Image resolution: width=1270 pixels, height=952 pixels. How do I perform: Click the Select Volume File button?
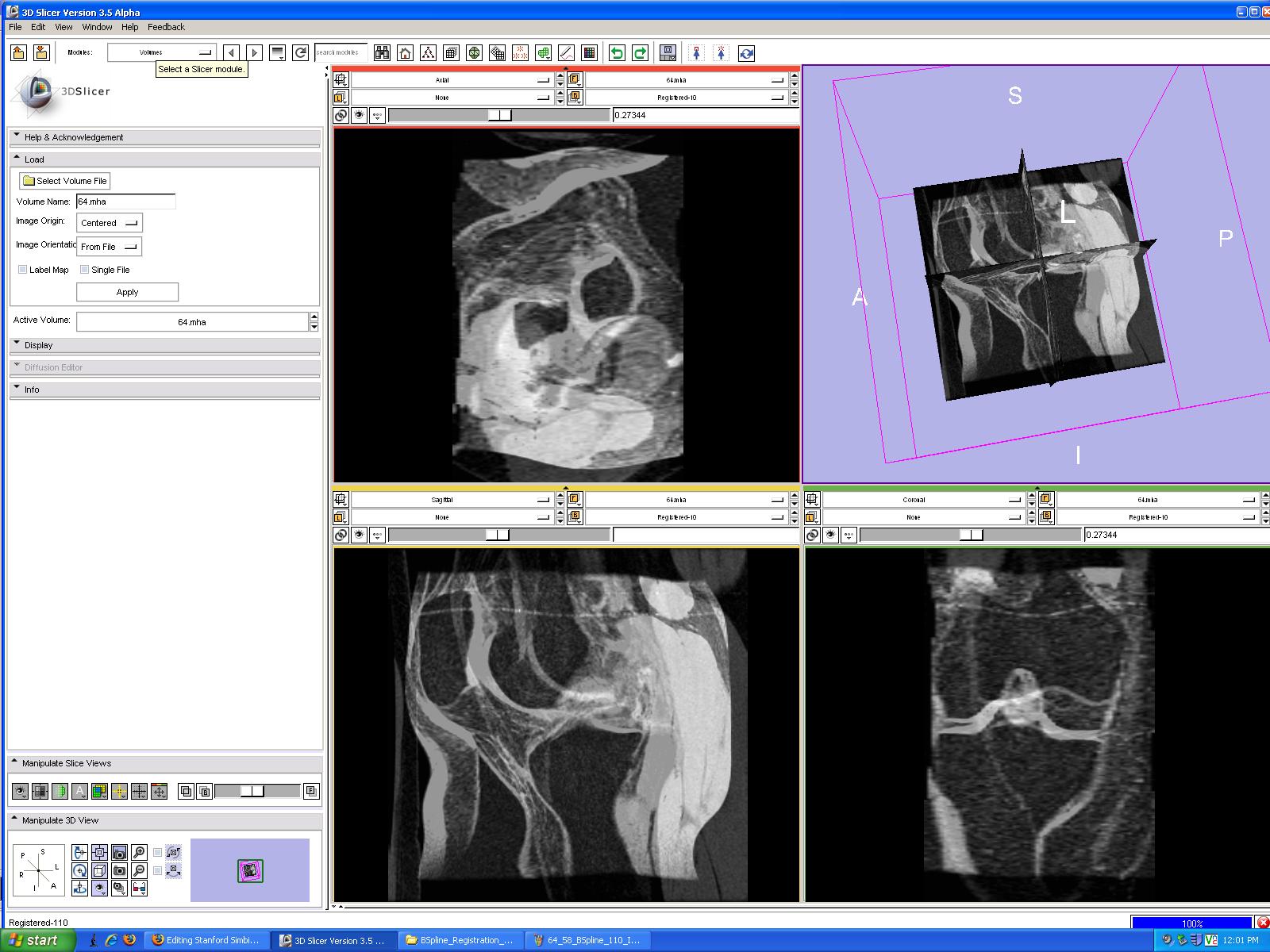(x=64, y=181)
